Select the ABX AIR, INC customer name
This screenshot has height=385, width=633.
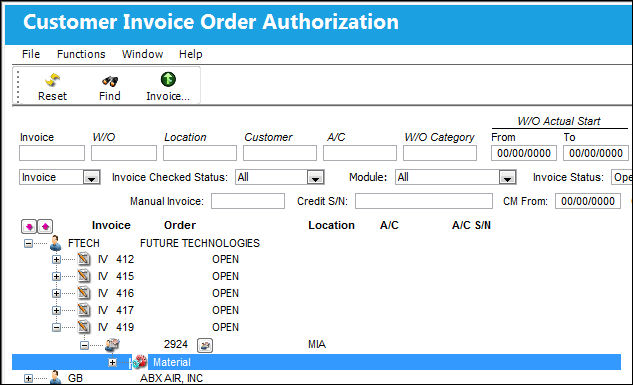pos(172,378)
